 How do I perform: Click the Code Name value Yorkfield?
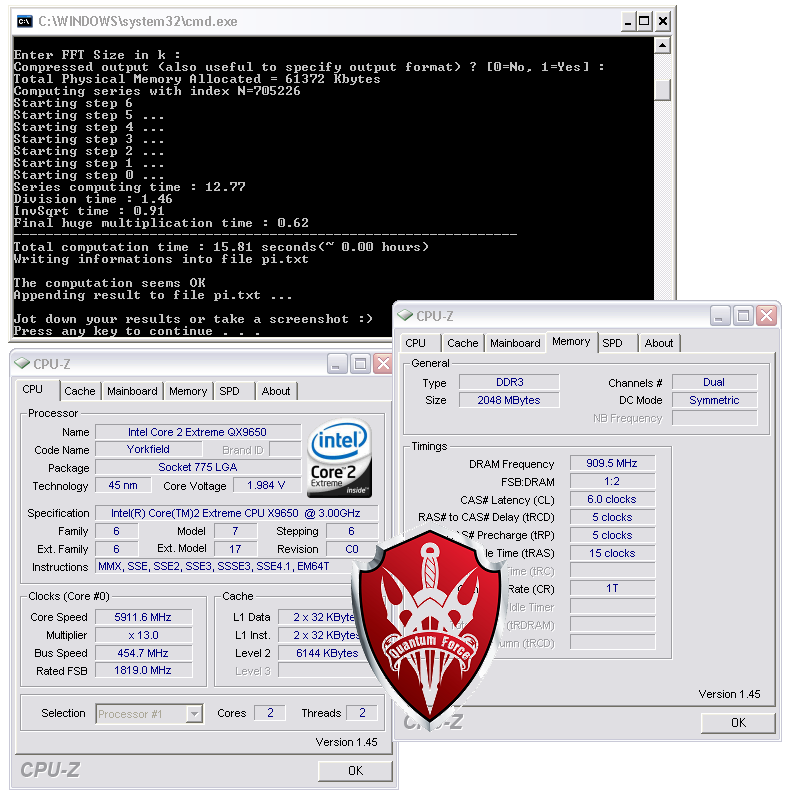[x=148, y=449]
